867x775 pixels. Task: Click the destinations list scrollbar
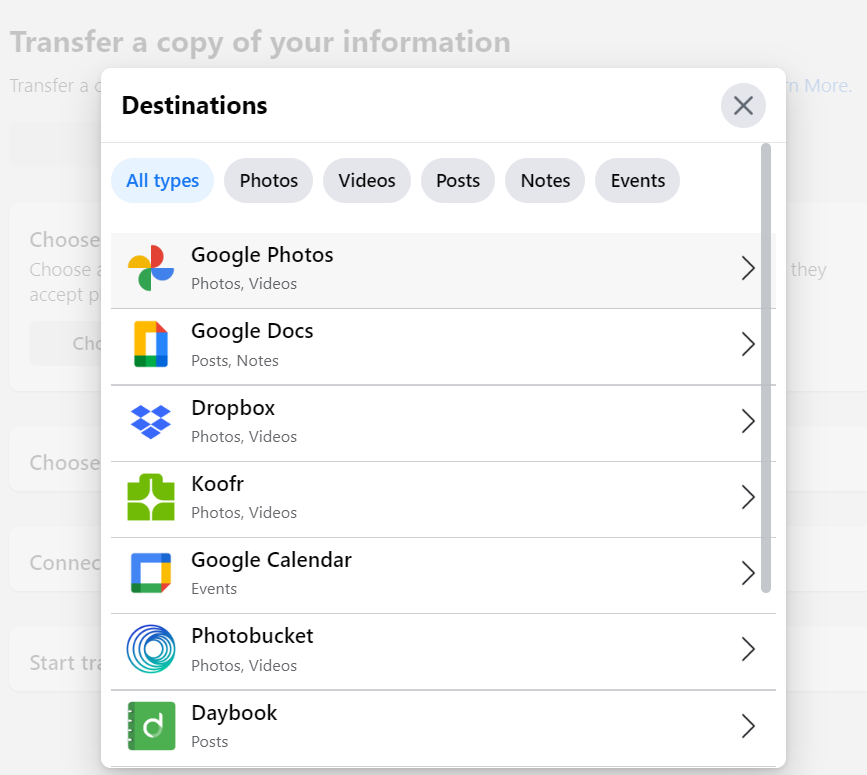tap(766, 368)
